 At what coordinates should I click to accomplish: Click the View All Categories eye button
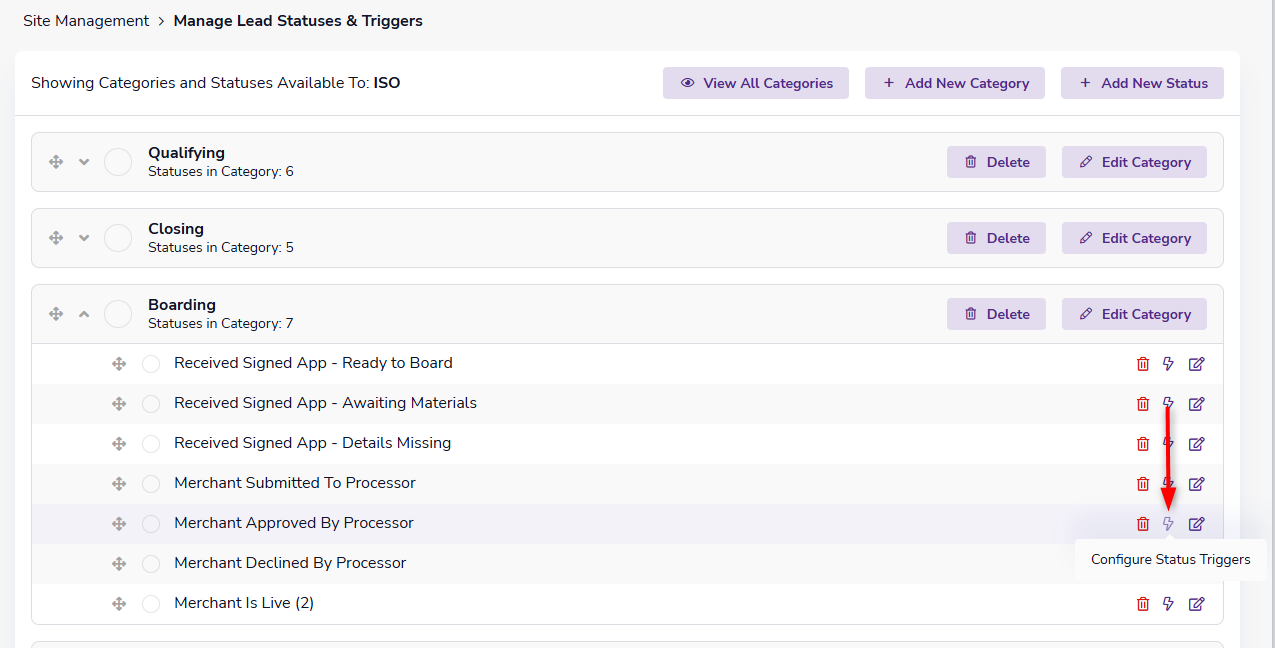point(756,83)
